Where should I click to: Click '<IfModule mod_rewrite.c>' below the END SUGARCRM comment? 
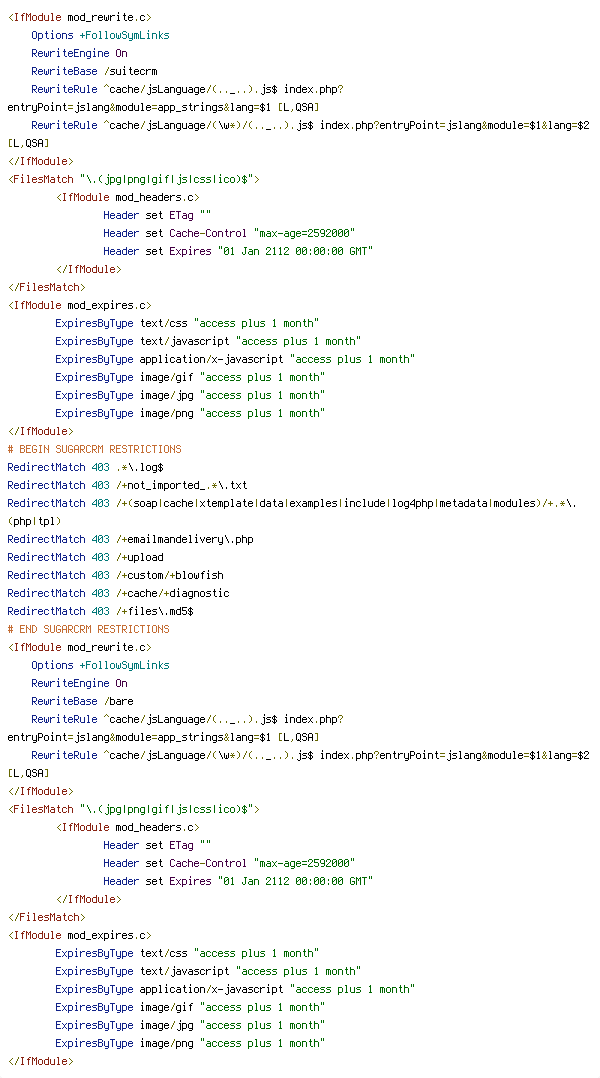(80, 647)
